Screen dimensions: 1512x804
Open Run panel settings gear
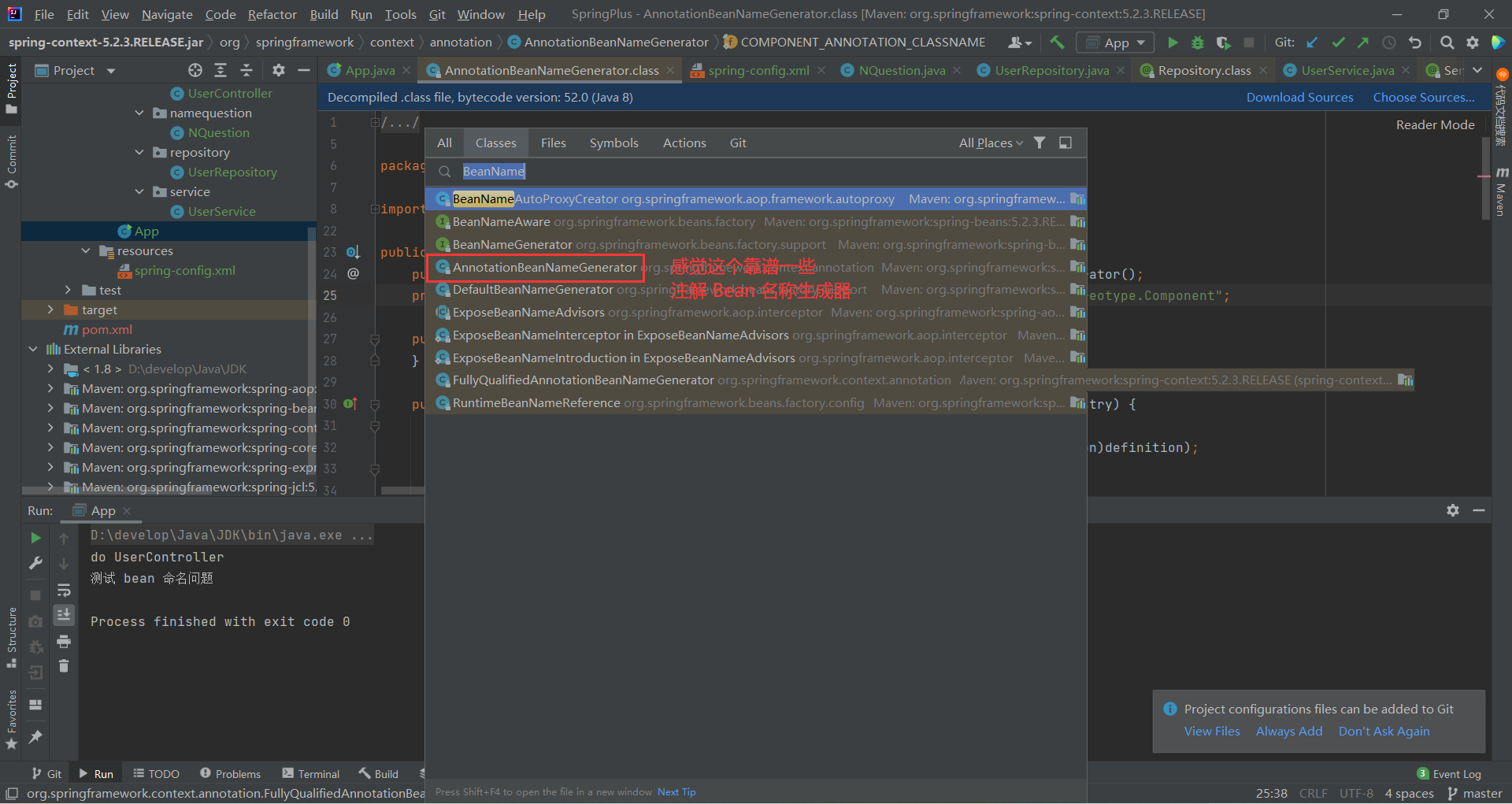[x=1453, y=510]
